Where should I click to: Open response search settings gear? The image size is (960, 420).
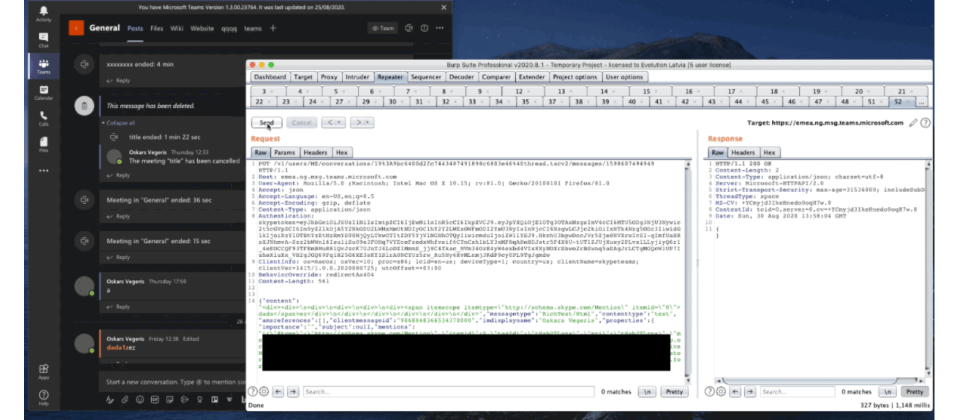point(721,391)
